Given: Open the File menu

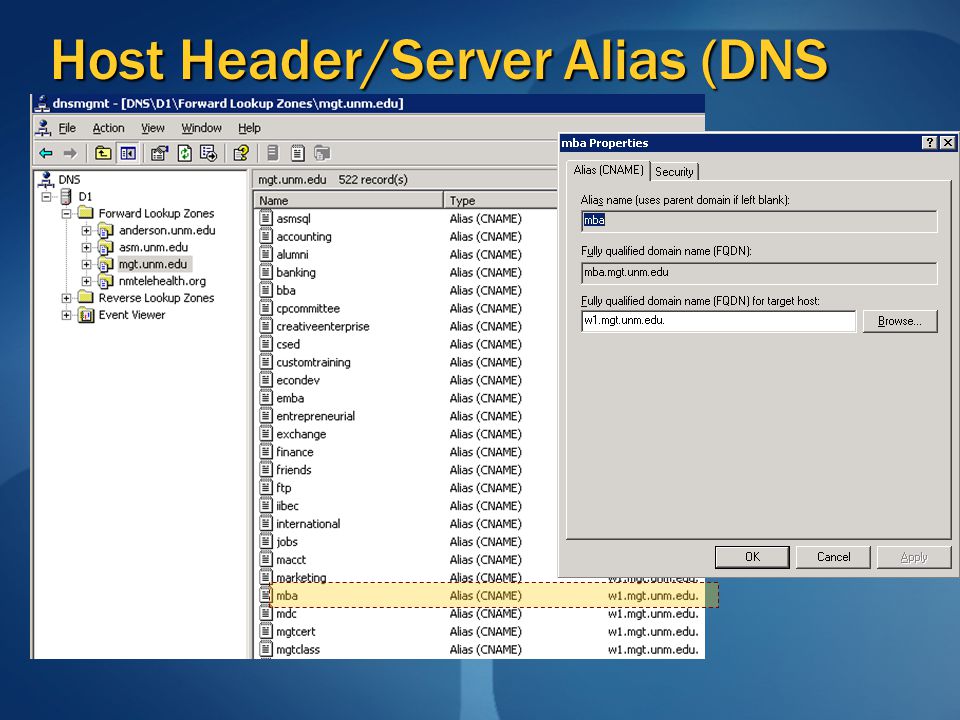Looking at the screenshot, I should click(67, 128).
